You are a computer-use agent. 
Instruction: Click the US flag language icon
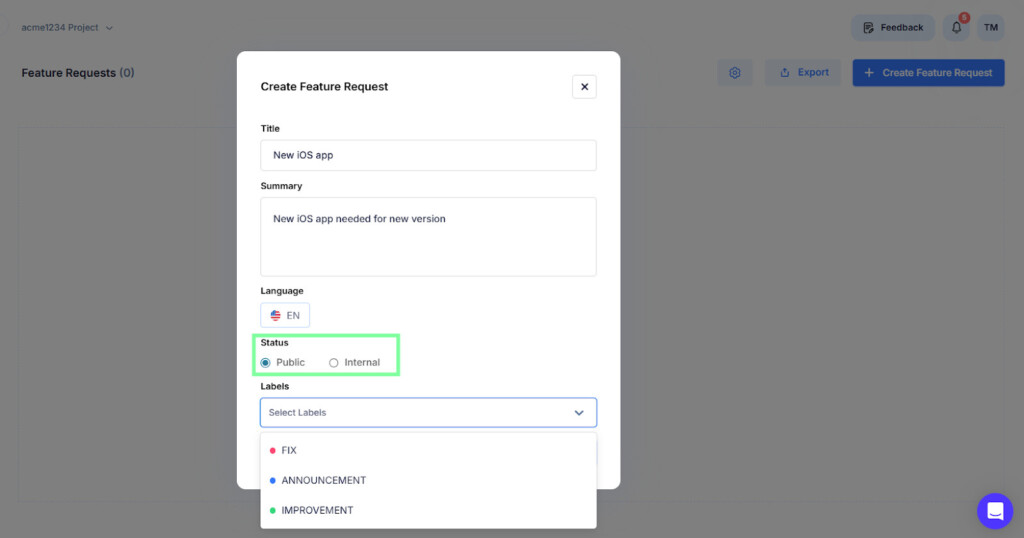coord(276,315)
